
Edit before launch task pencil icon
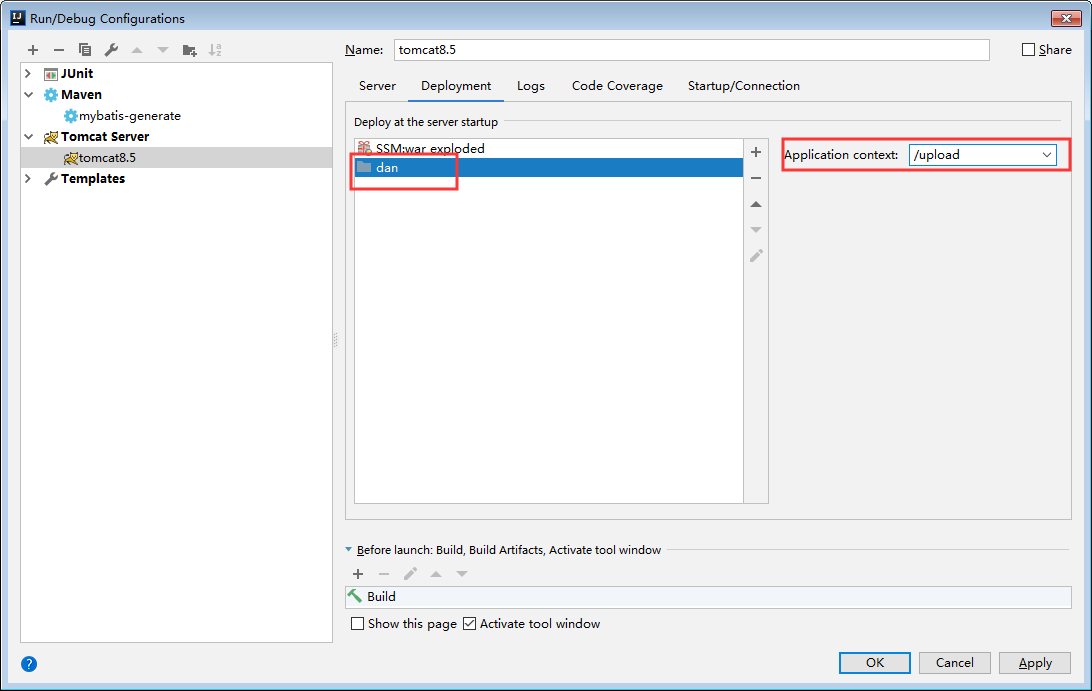pyautogui.click(x=410, y=574)
